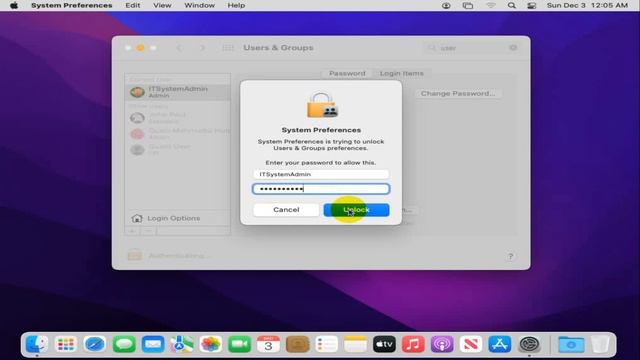The image size is (640, 360).
Task: Click the Change Password button
Action: coord(458,93)
